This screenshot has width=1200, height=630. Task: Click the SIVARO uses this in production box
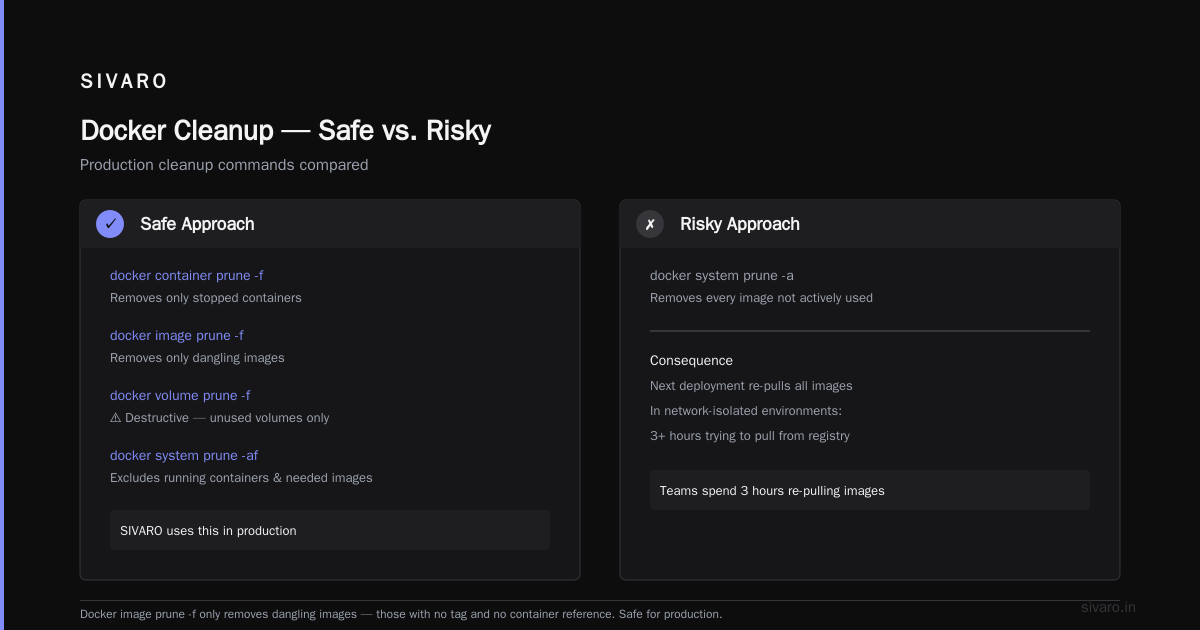point(330,530)
